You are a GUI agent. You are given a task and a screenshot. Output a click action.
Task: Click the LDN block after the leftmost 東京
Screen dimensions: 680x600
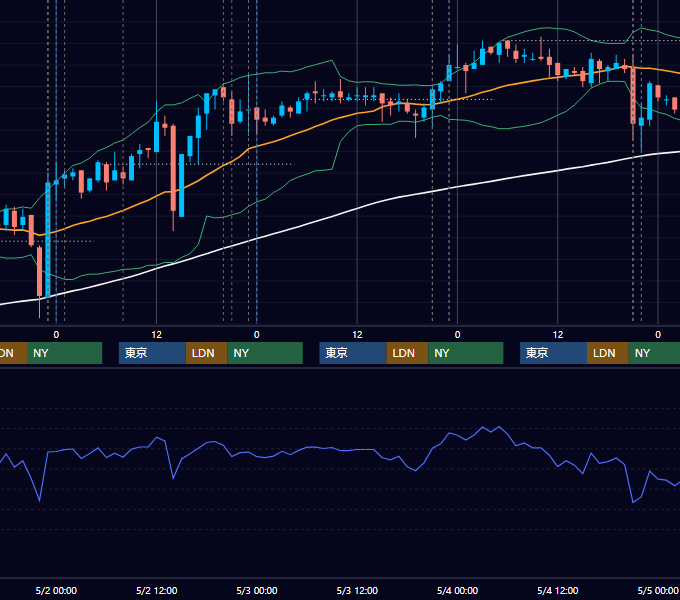(206, 353)
